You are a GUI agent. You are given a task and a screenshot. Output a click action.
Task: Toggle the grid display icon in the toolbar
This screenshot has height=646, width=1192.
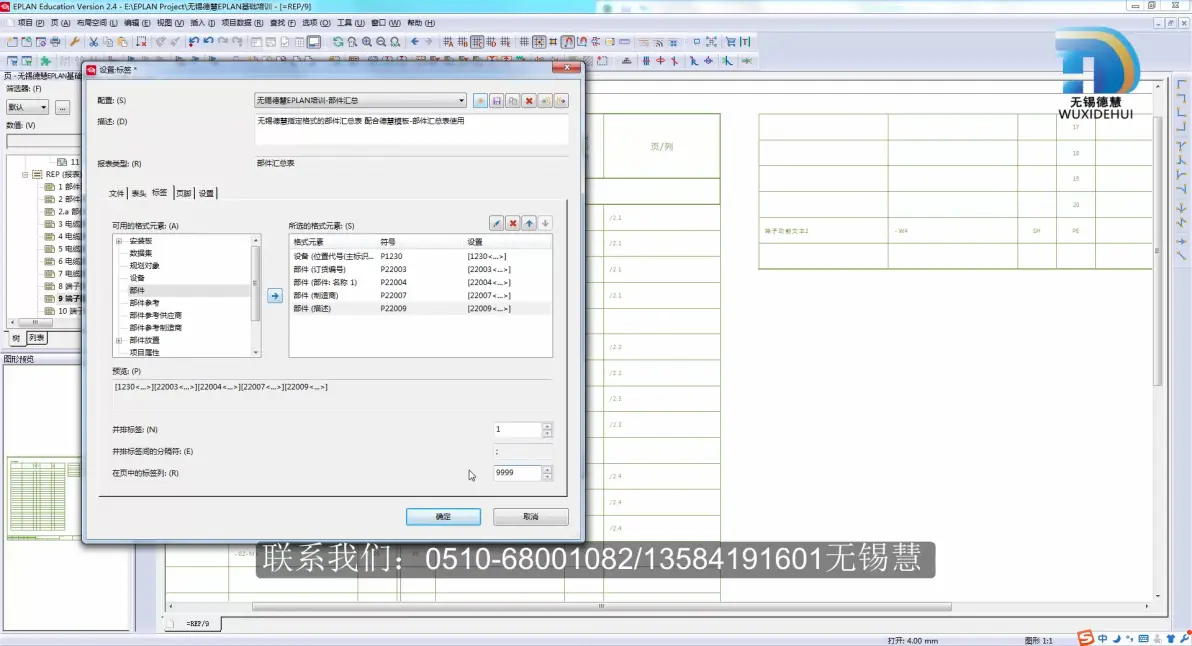[x=524, y=42]
